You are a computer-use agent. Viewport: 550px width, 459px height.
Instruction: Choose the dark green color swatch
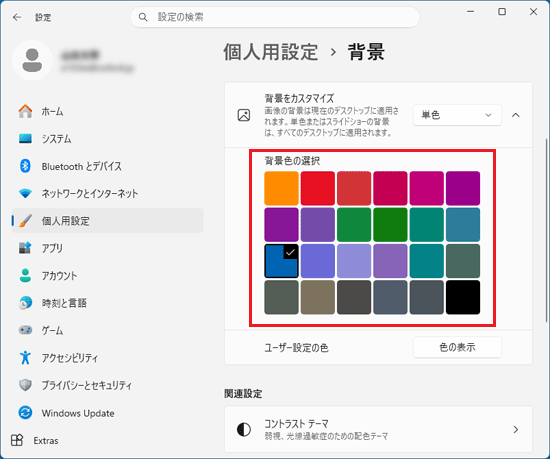390,225
